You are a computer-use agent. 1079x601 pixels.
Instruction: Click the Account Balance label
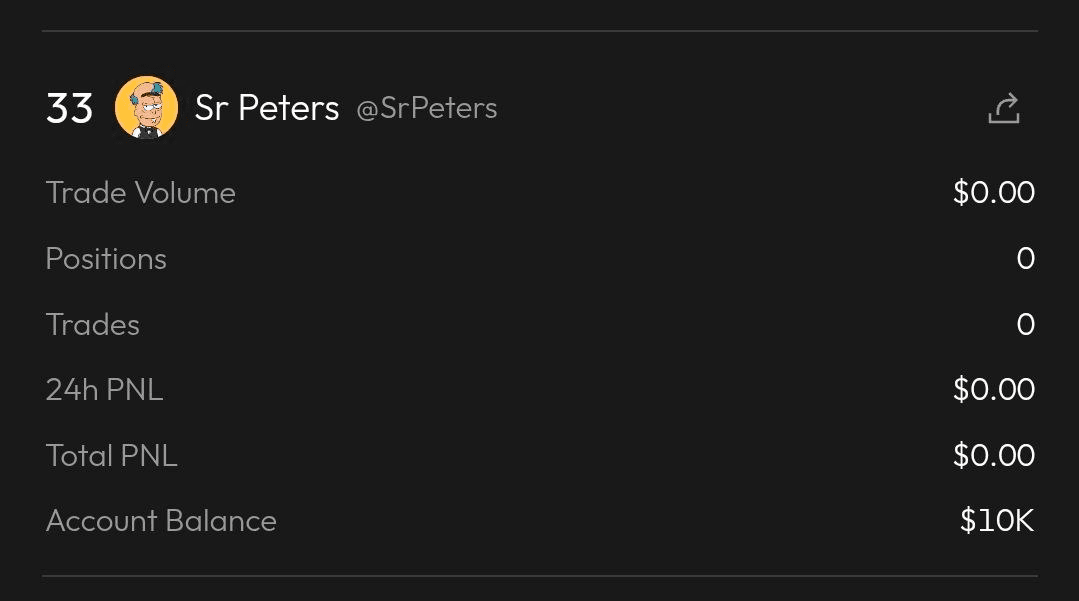161,521
